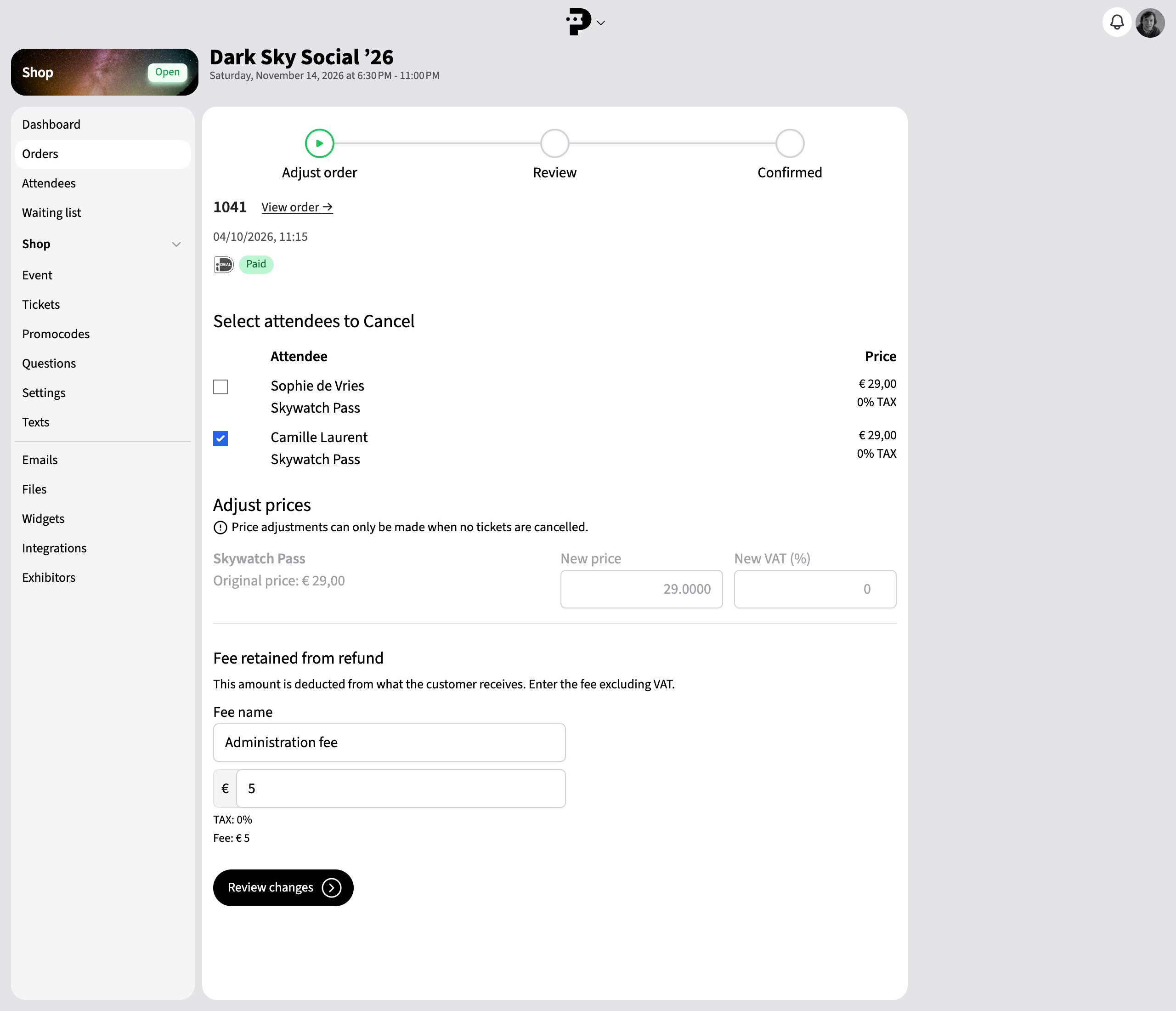Image resolution: width=1176 pixels, height=1011 pixels.
Task: Open Integrations in the sidebar
Action: point(103,548)
